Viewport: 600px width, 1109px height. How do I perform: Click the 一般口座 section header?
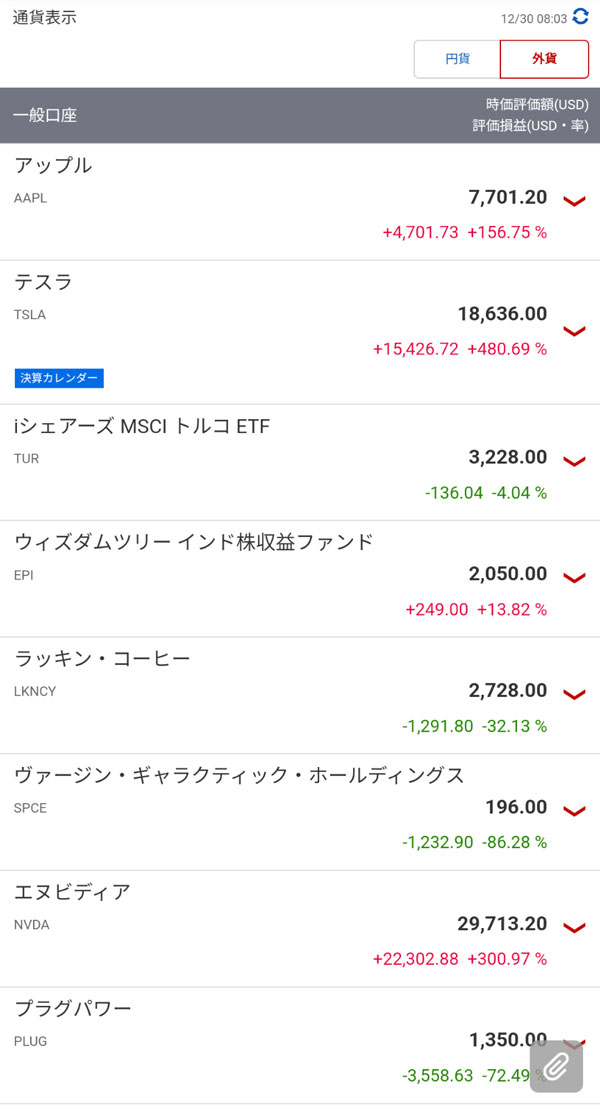click(x=45, y=115)
